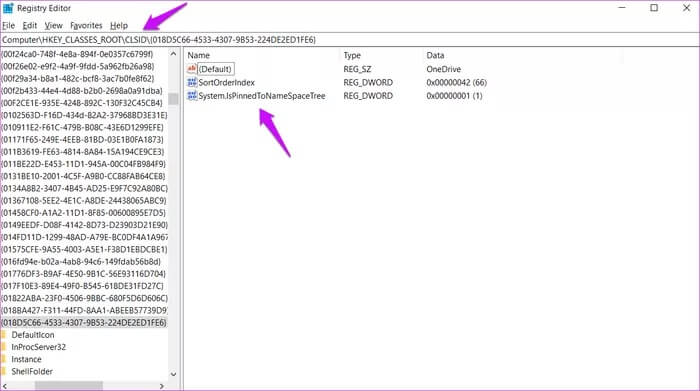
Task: Select key starting with {014FD11D-1299-48AD
Action: 84,237
